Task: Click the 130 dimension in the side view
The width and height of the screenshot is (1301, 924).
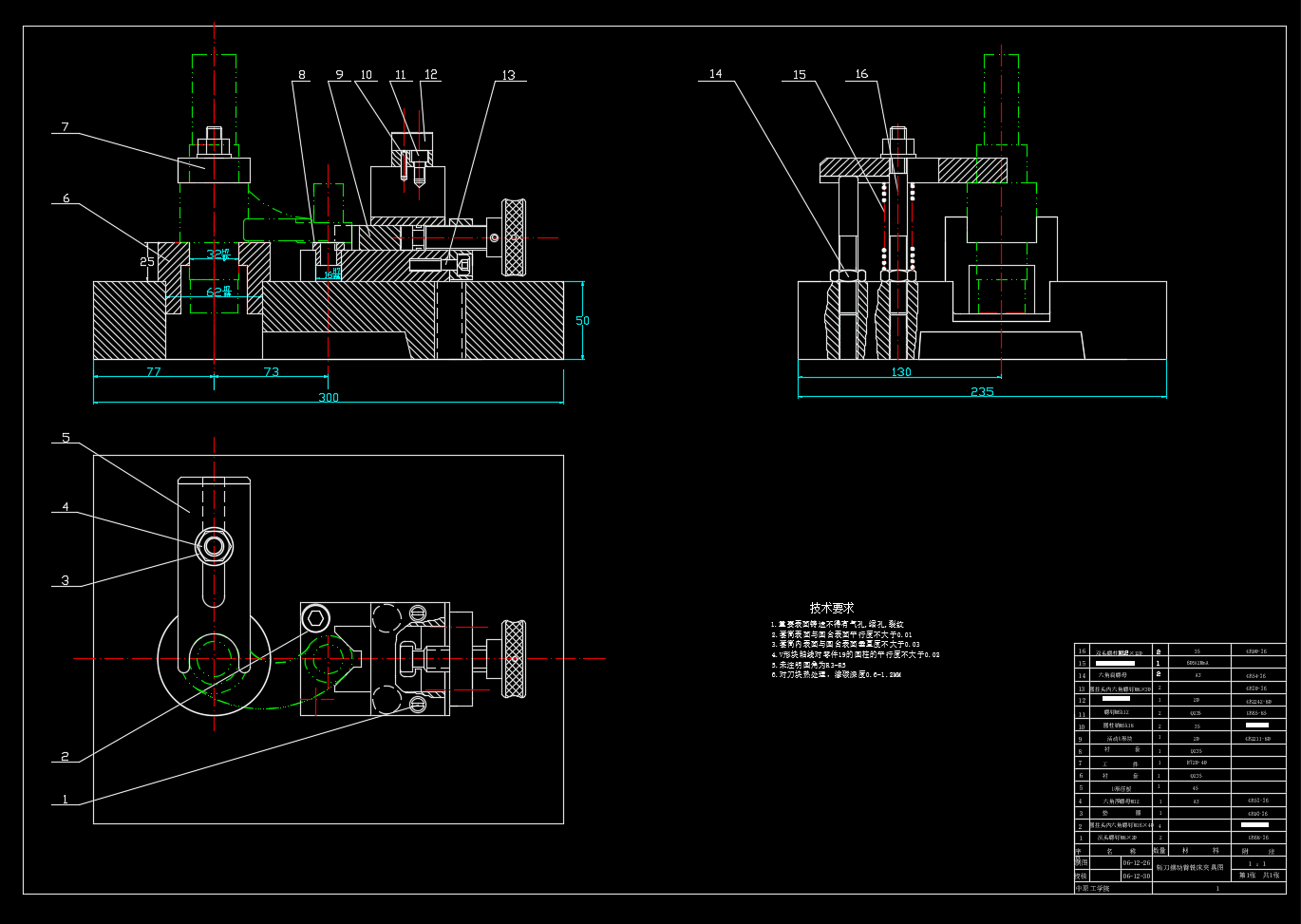Action: pos(900,372)
